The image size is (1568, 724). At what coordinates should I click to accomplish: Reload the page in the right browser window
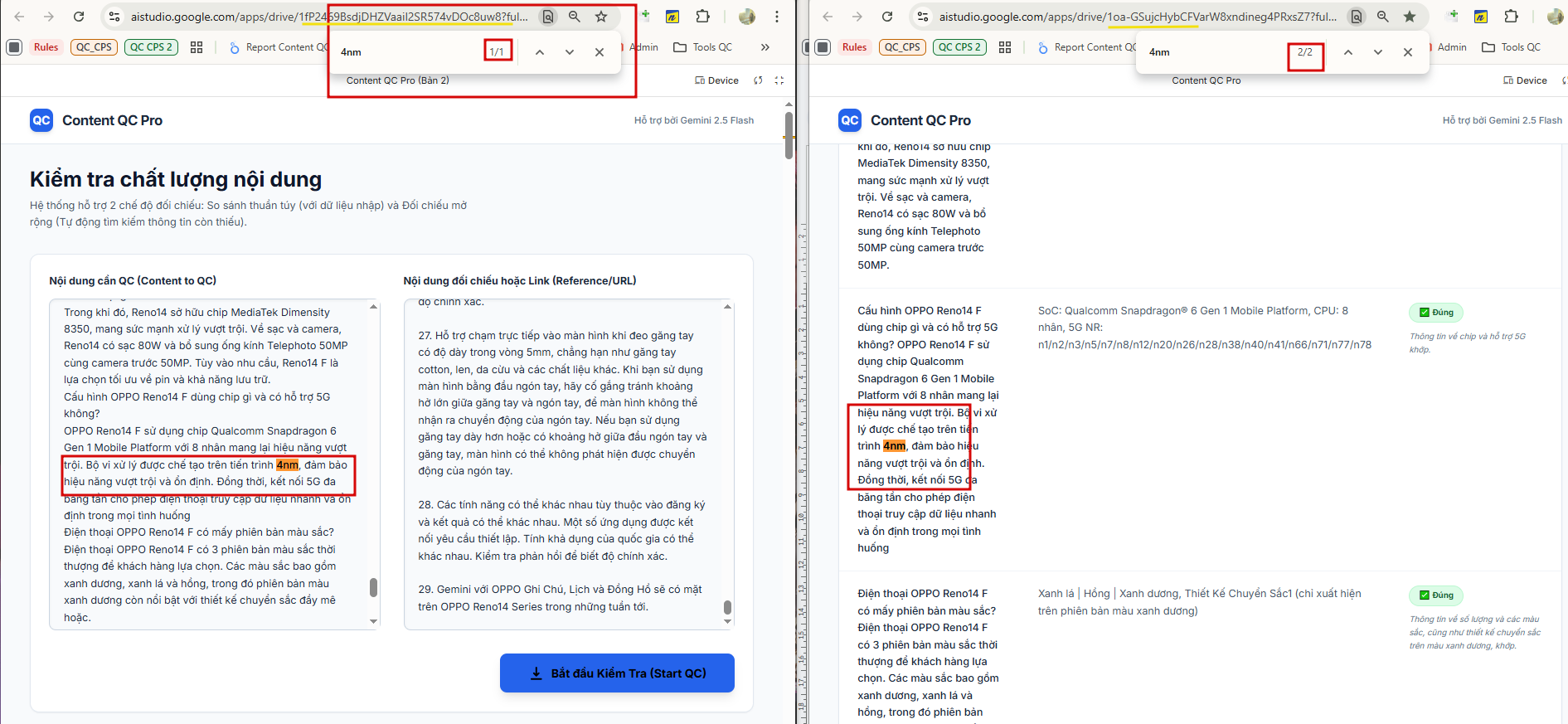[887, 17]
